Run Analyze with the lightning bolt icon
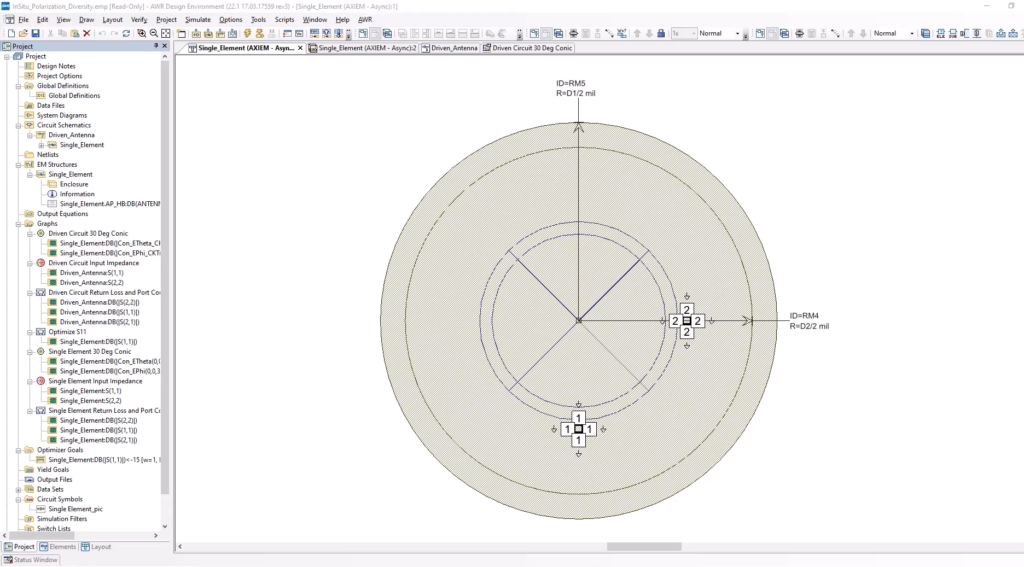 pyautogui.click(x=248, y=33)
